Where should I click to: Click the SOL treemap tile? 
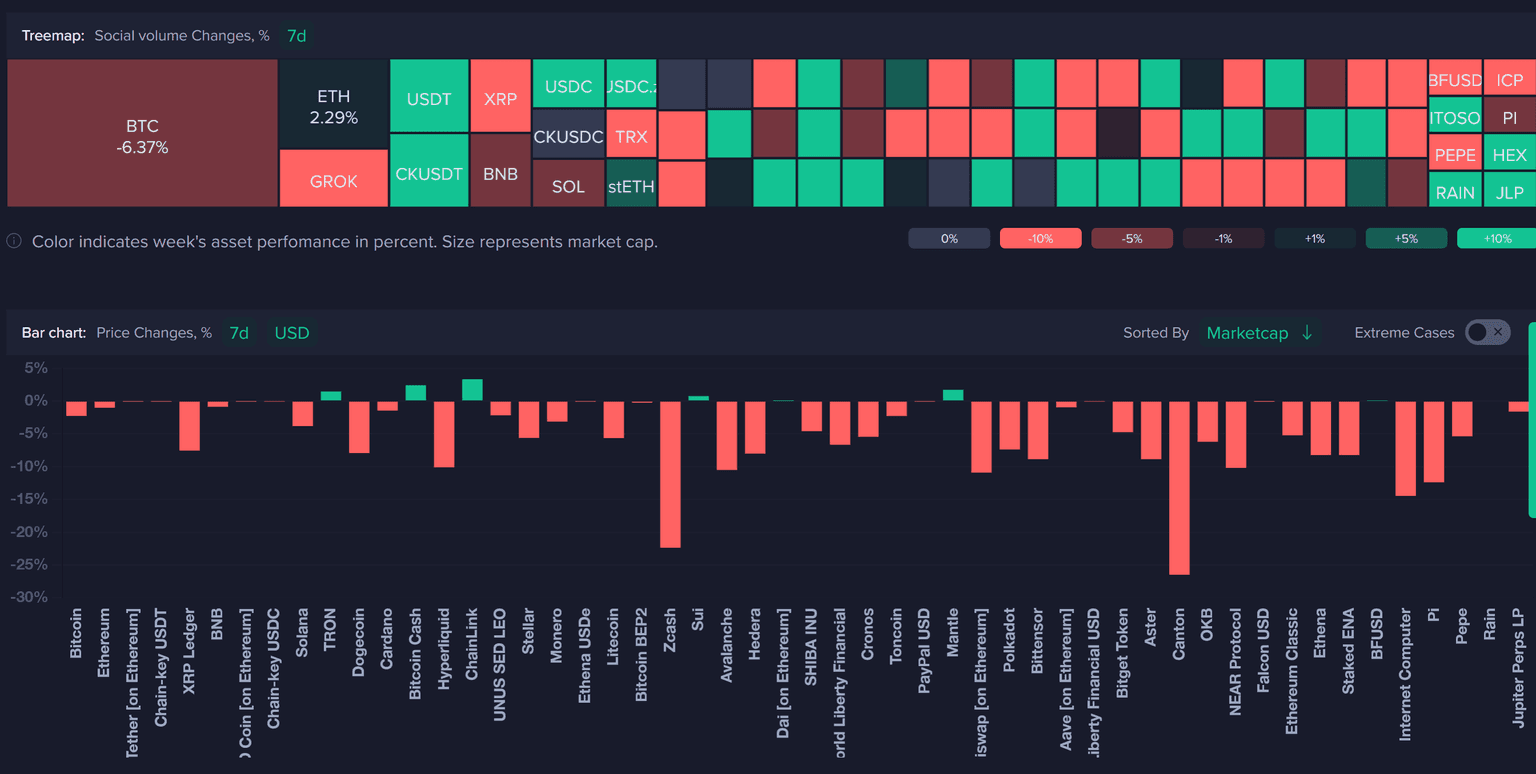[x=568, y=184]
